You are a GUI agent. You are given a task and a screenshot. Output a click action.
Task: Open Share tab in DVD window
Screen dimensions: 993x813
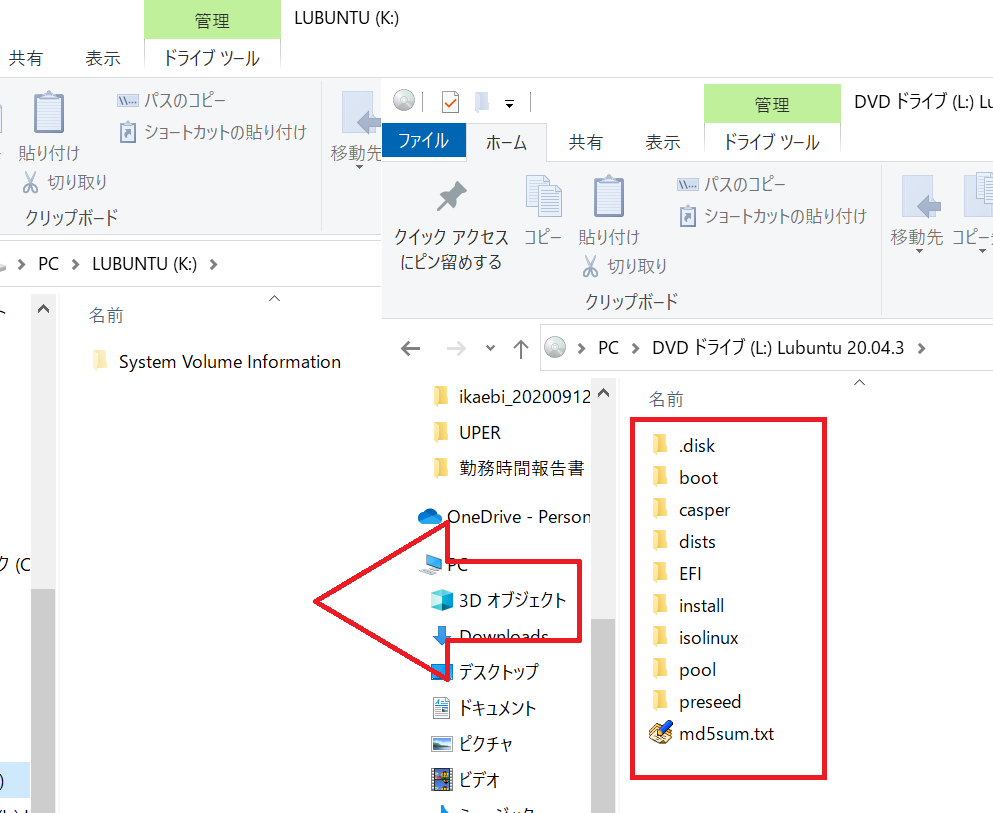(x=585, y=142)
